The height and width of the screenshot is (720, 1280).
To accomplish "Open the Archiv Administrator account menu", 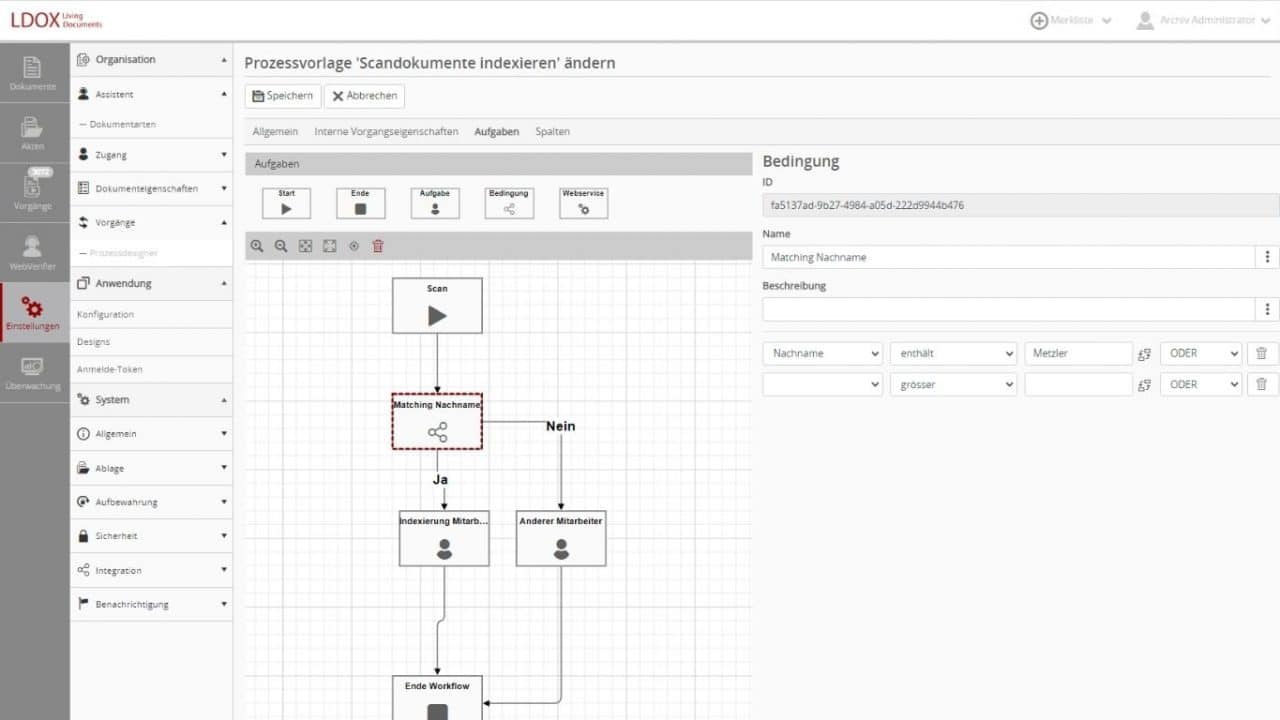I will 1204,19.
